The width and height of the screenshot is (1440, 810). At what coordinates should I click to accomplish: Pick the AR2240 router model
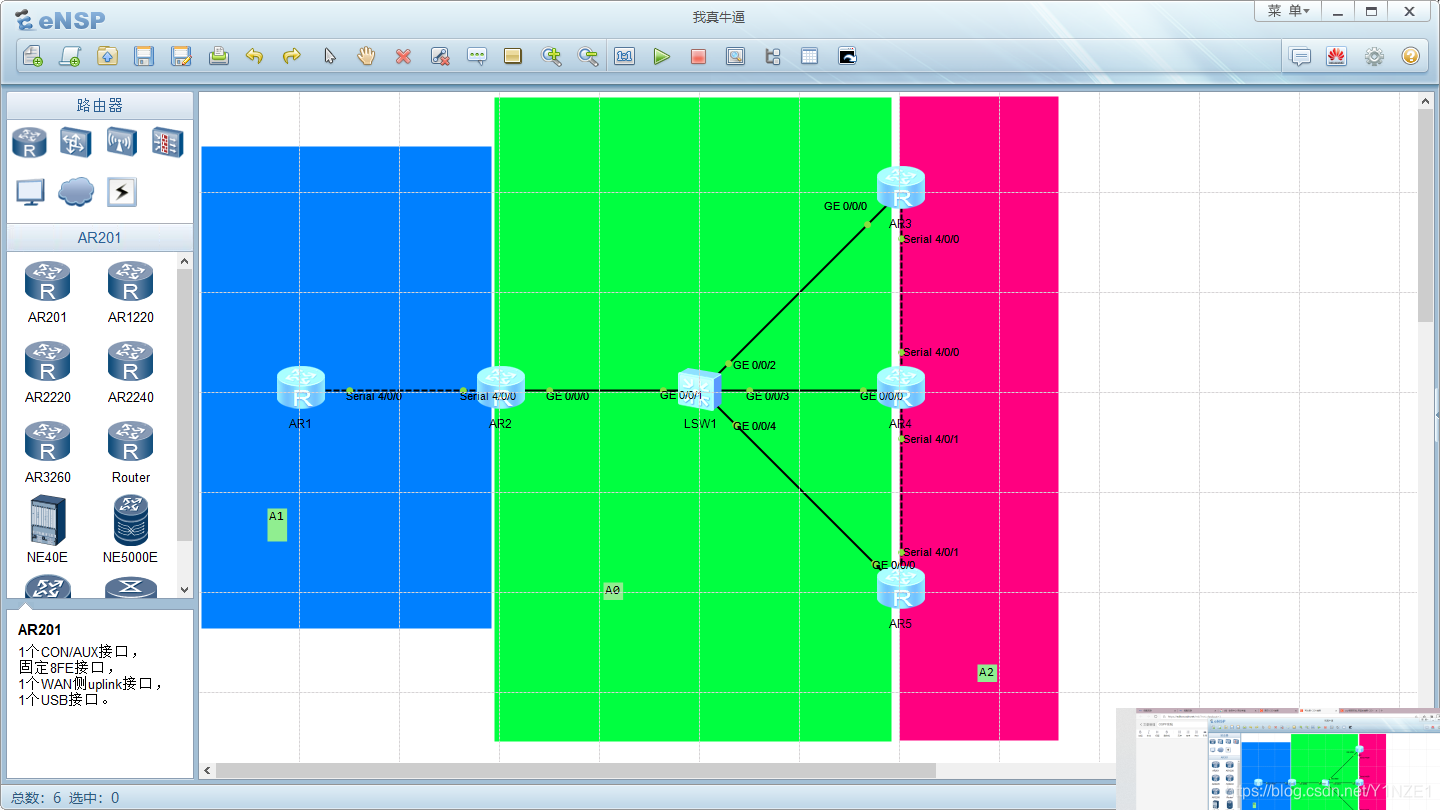(131, 372)
